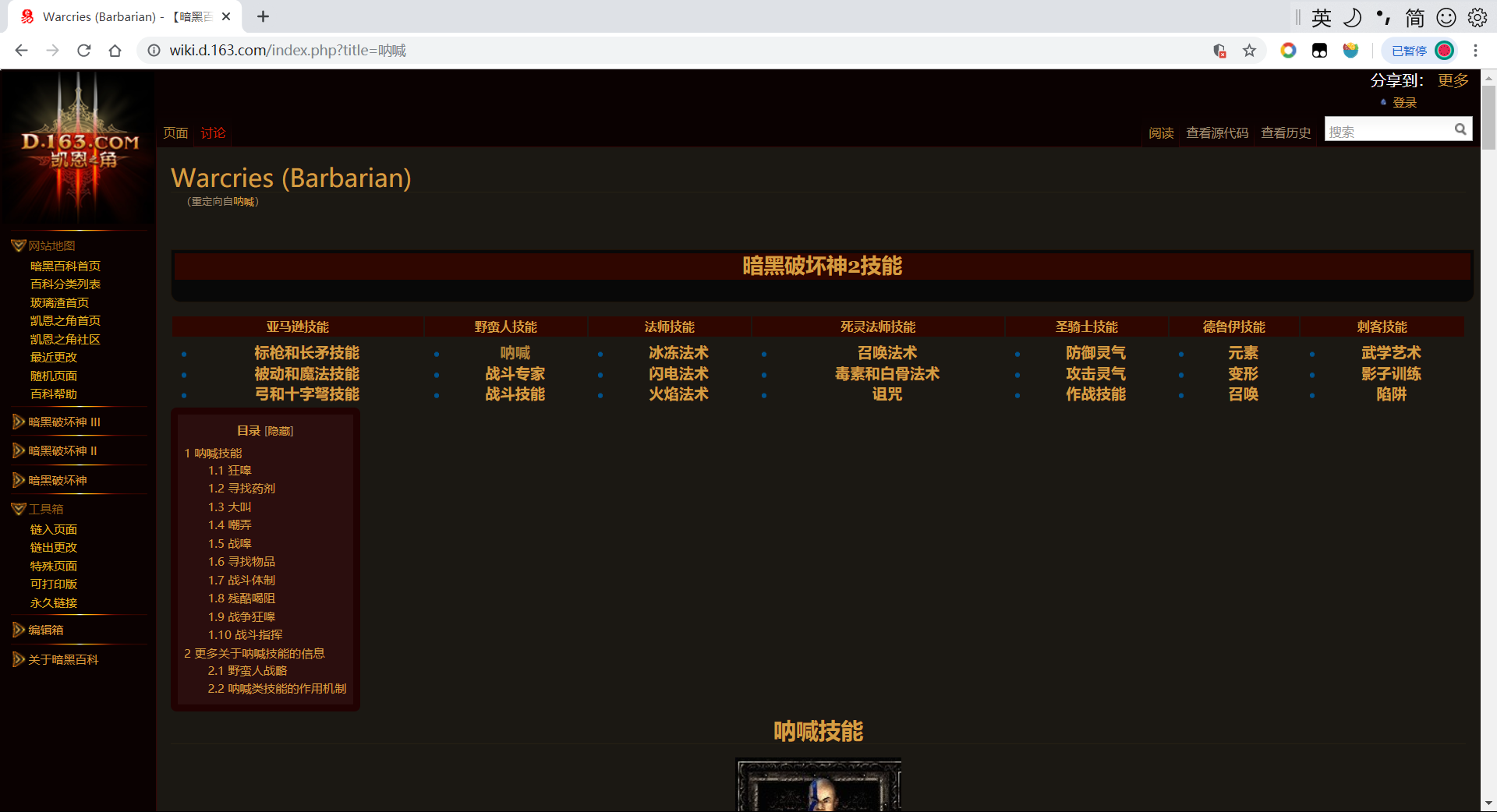This screenshot has height=812, width=1497.
Task: Close the Warcries (Barbarian) tab
Action: pyautogui.click(x=226, y=16)
